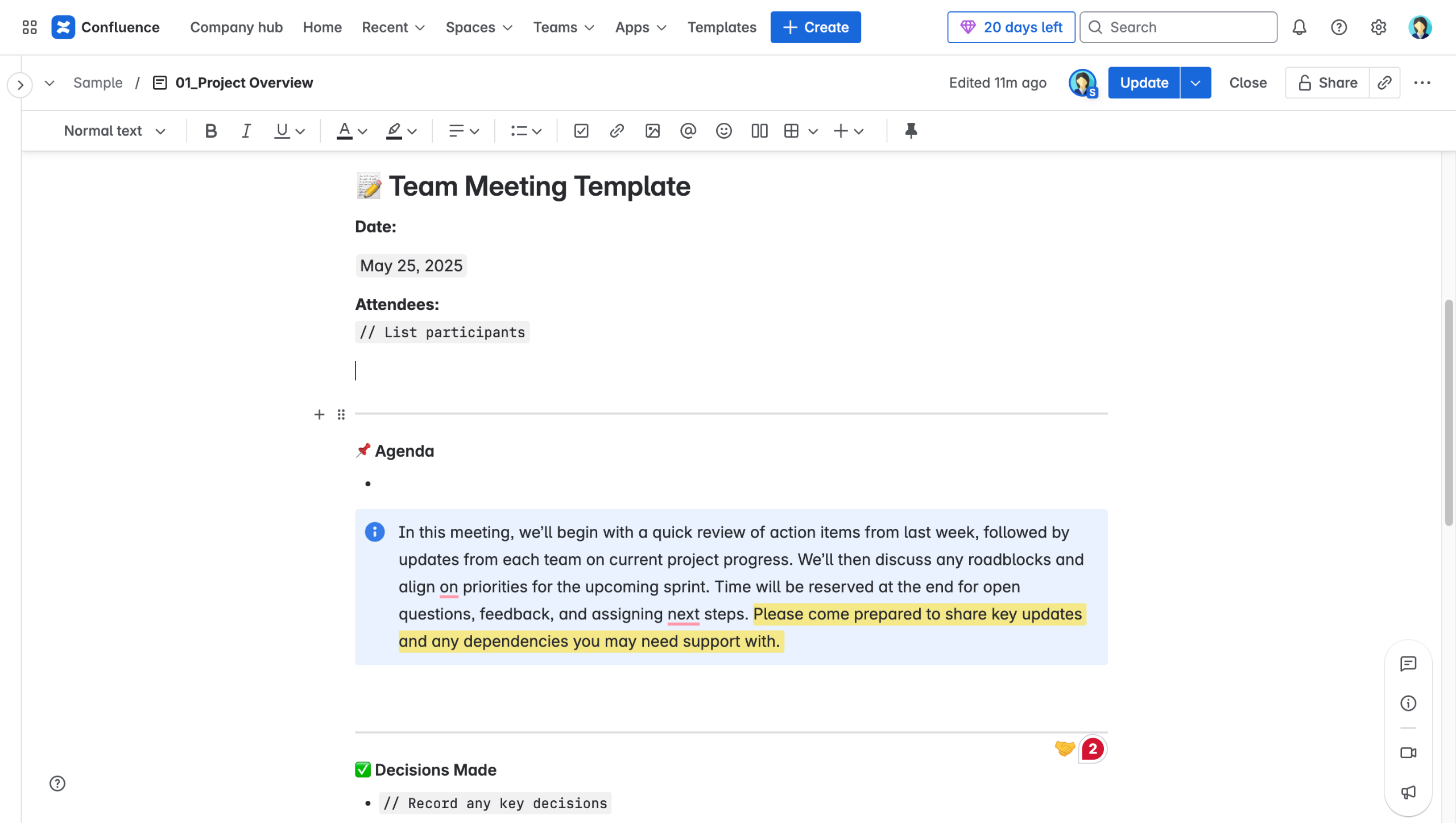Click the Share button
Viewport: 1456px width, 823px height.
tap(1327, 83)
